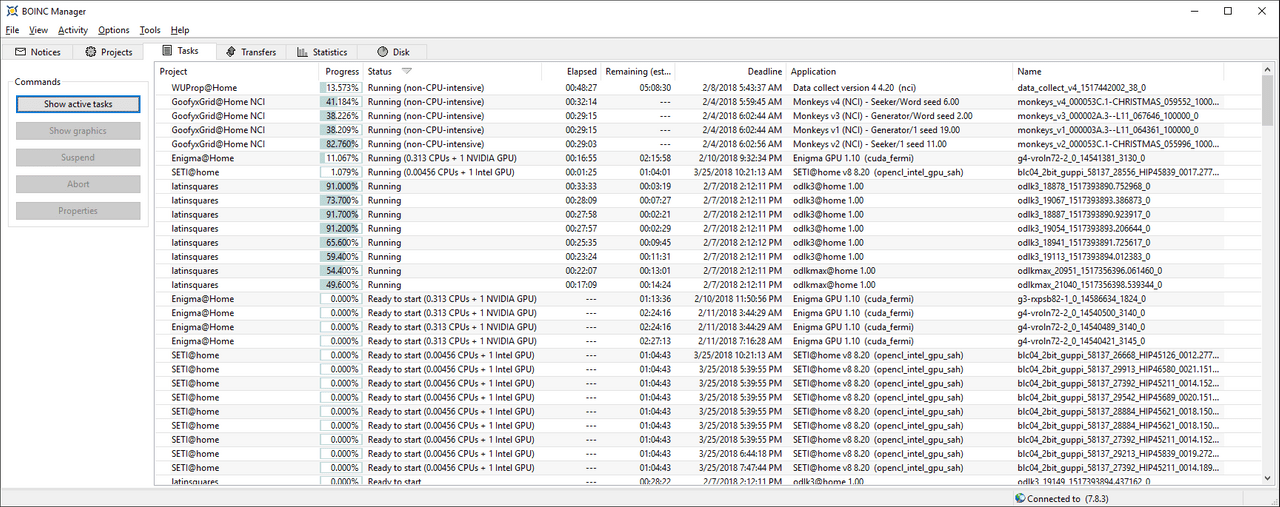The height and width of the screenshot is (507, 1280).
Task: Click the Properties command button
Action: (x=78, y=211)
